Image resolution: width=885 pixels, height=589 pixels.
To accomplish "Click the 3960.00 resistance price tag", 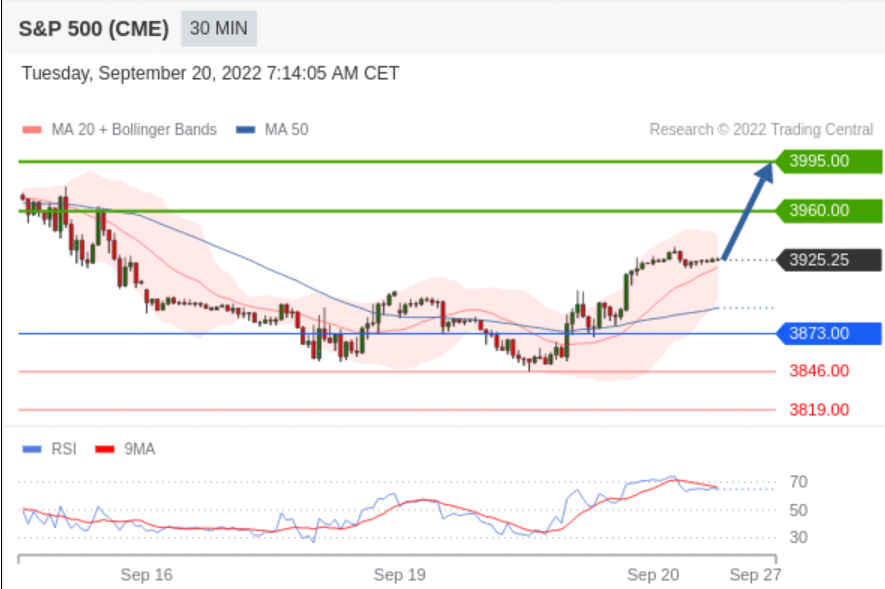I will click(827, 211).
